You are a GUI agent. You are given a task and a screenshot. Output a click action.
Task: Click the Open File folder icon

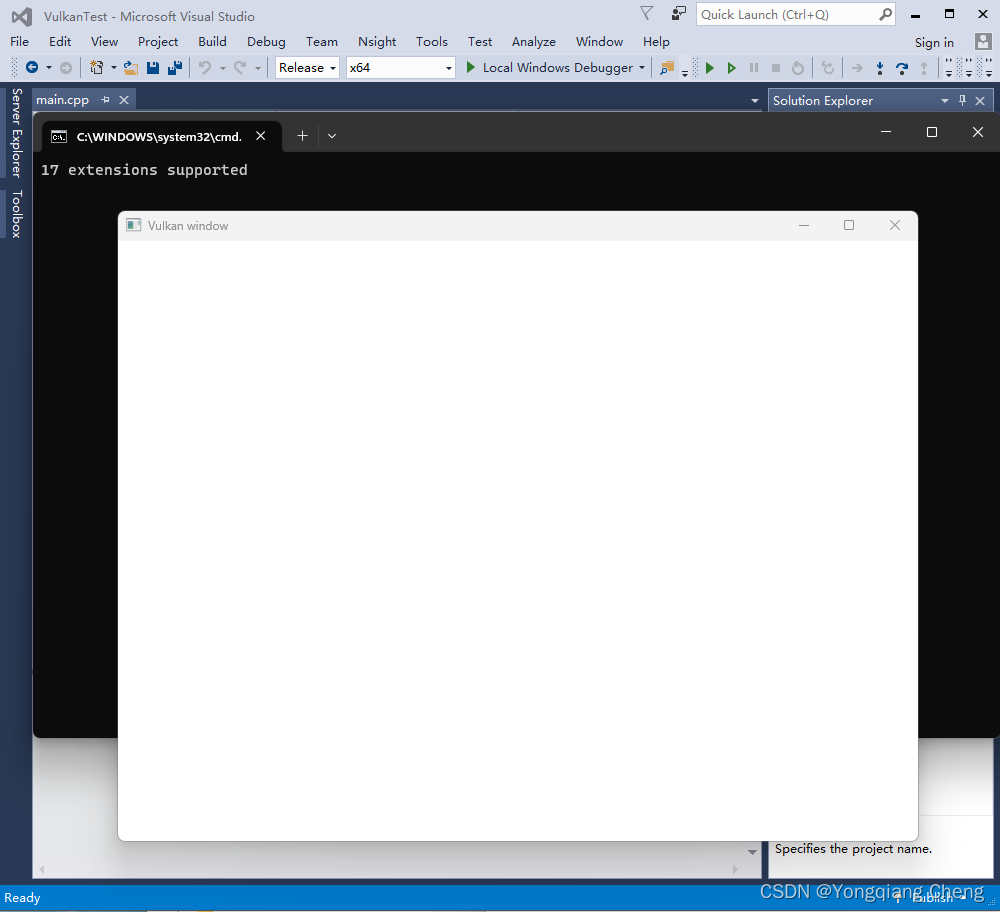pyautogui.click(x=131, y=68)
